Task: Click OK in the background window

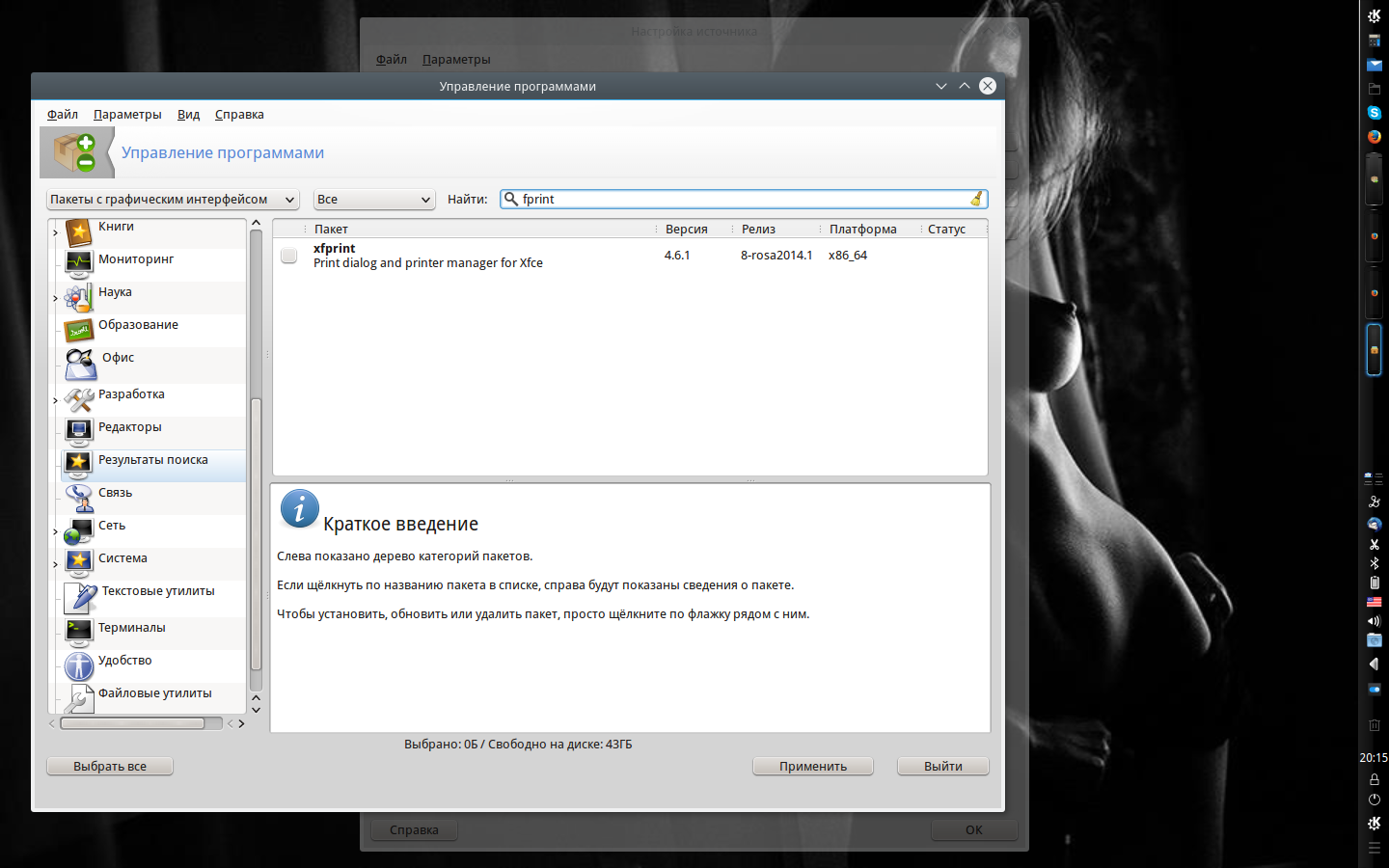Action: (x=974, y=830)
